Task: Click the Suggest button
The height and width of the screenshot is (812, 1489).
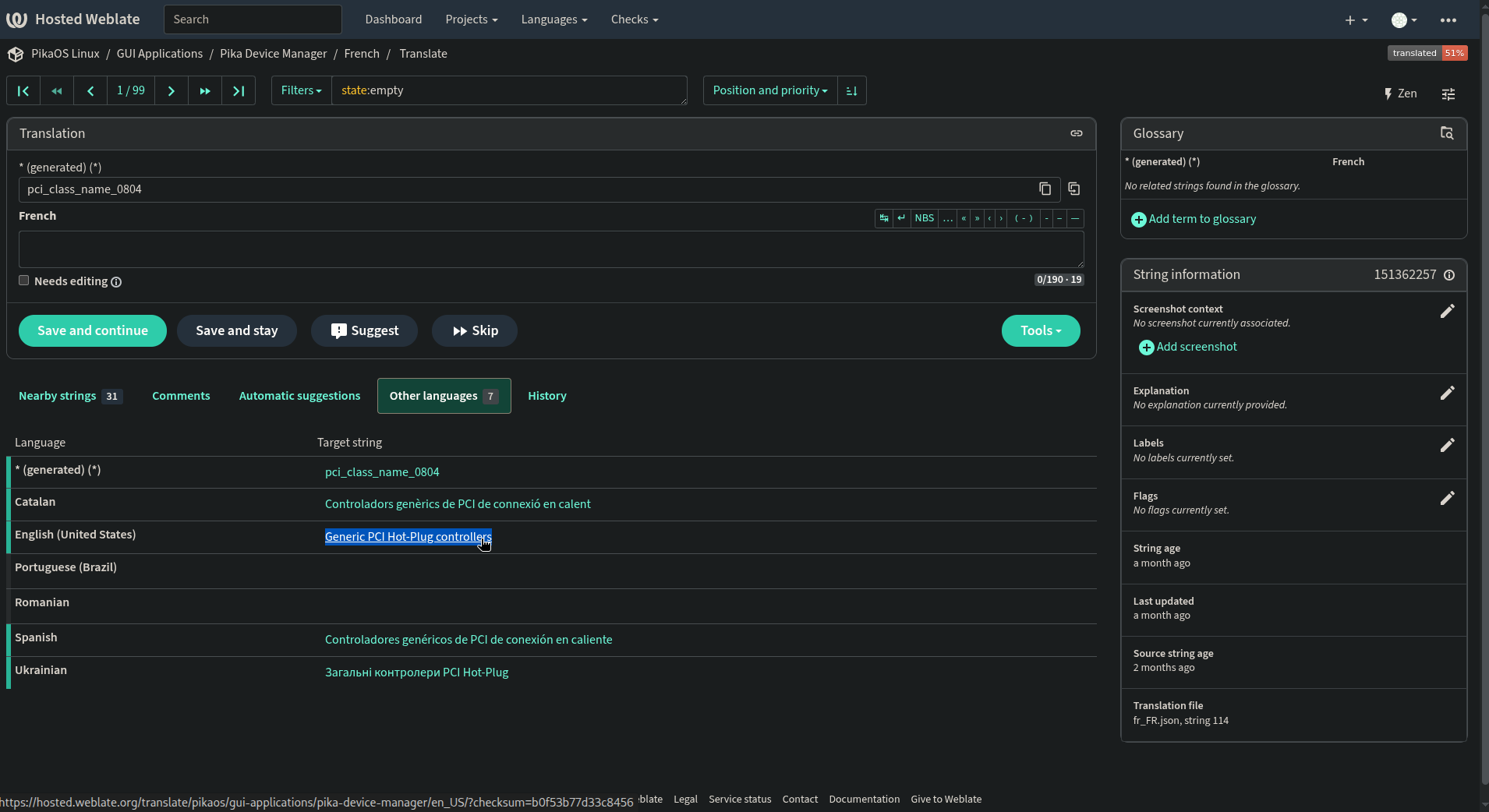Action: pyautogui.click(x=364, y=330)
